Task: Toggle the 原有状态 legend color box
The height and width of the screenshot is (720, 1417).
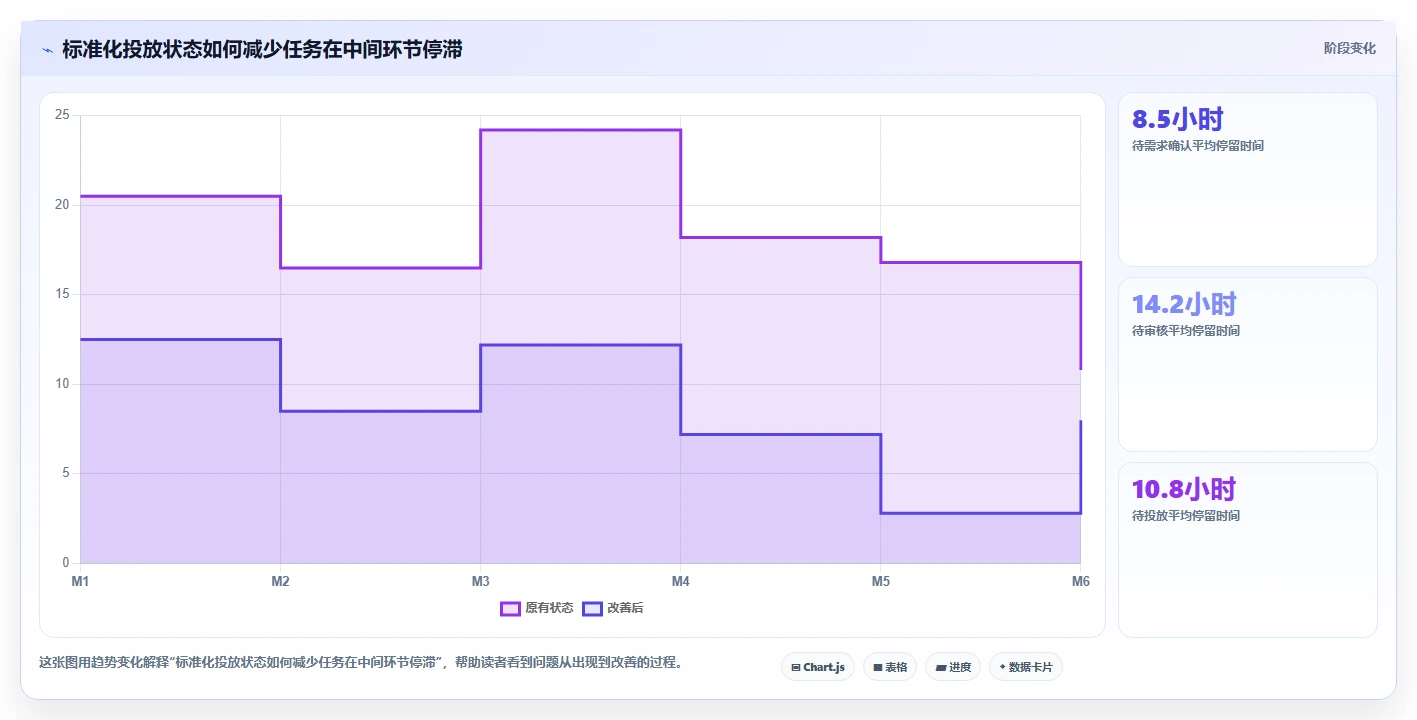Action: pos(510,608)
